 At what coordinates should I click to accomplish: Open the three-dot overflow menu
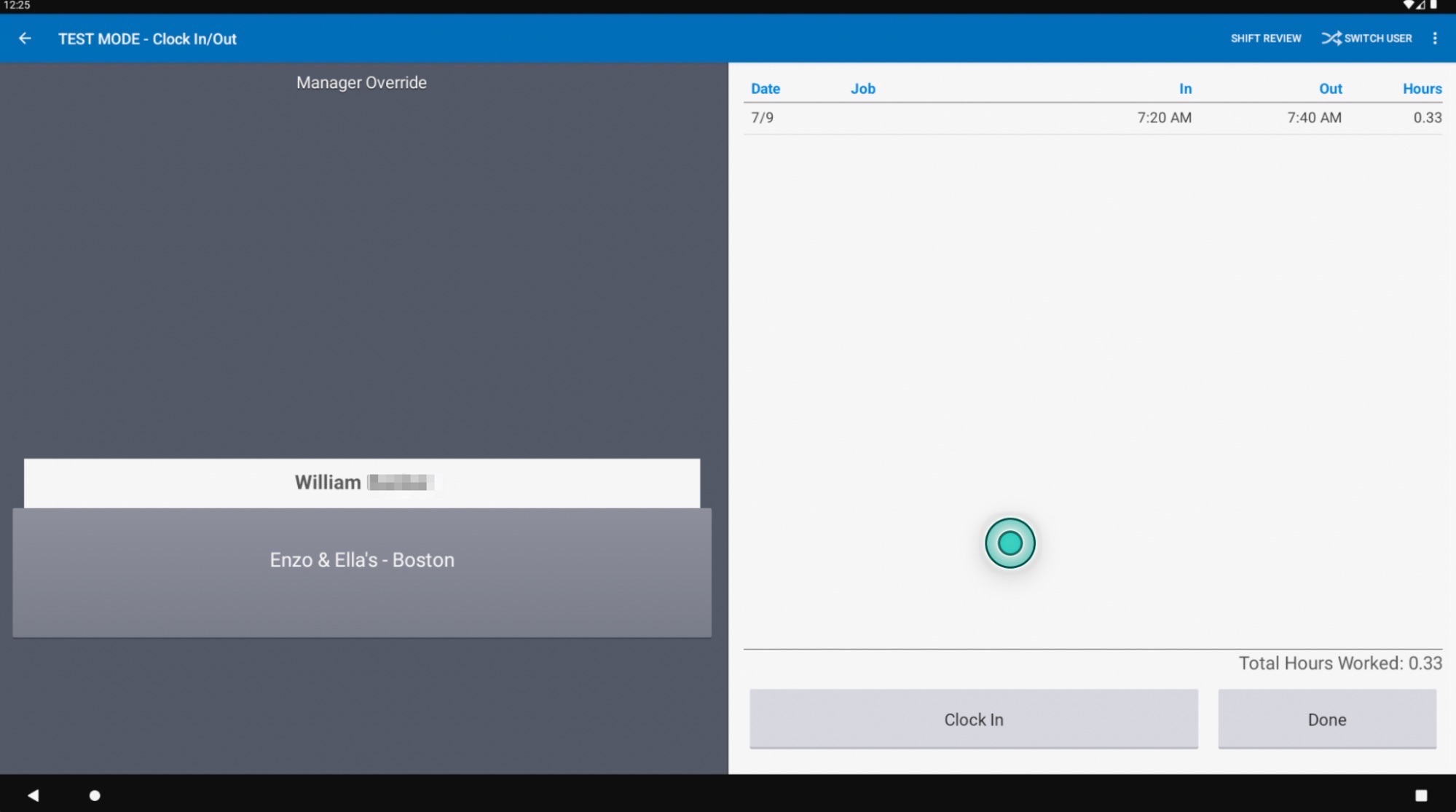pyautogui.click(x=1435, y=39)
